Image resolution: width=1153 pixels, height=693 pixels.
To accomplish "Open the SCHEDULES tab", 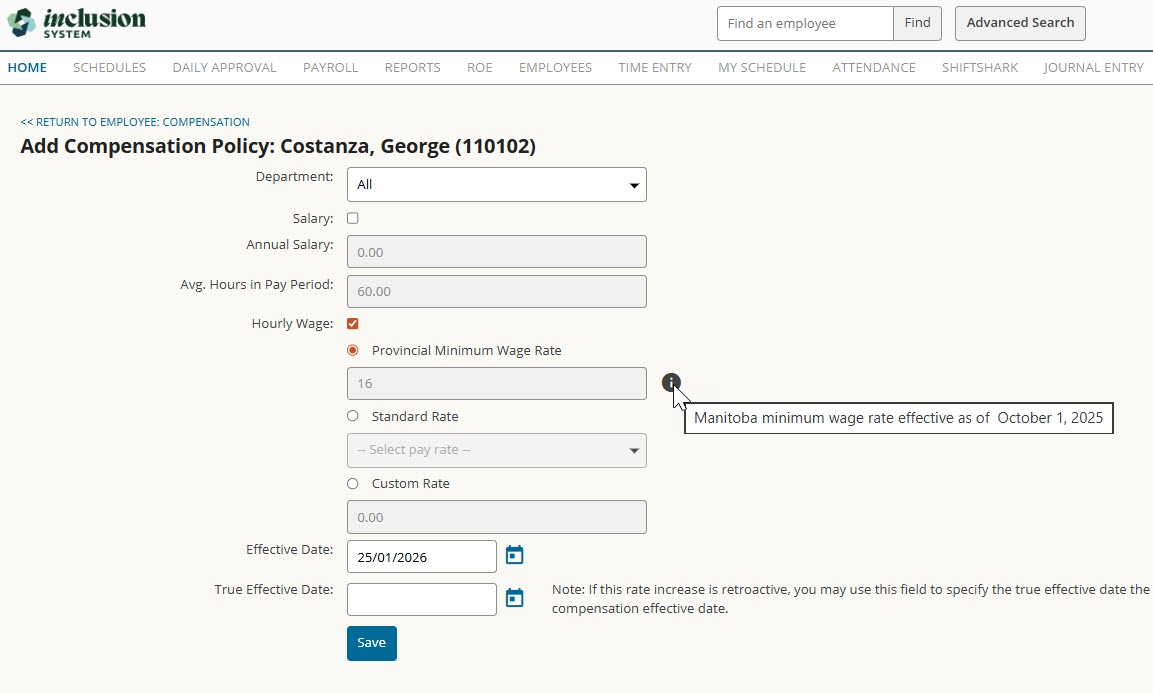I will [110, 68].
